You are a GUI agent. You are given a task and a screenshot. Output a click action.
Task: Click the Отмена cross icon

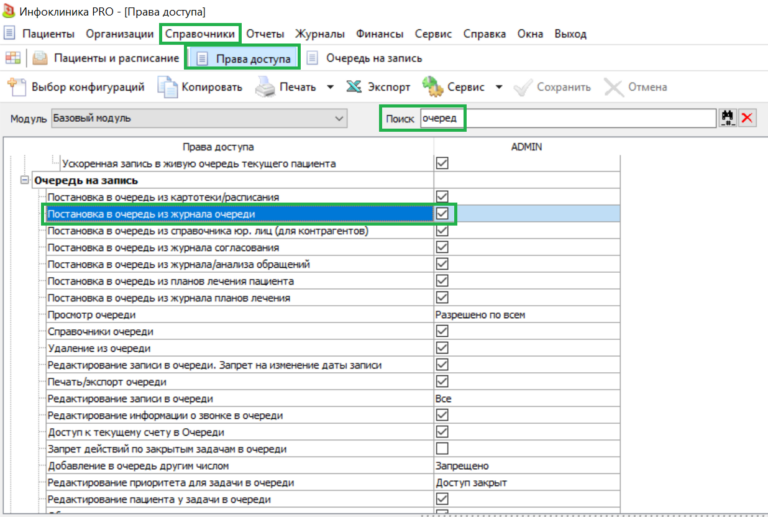click(x=613, y=88)
